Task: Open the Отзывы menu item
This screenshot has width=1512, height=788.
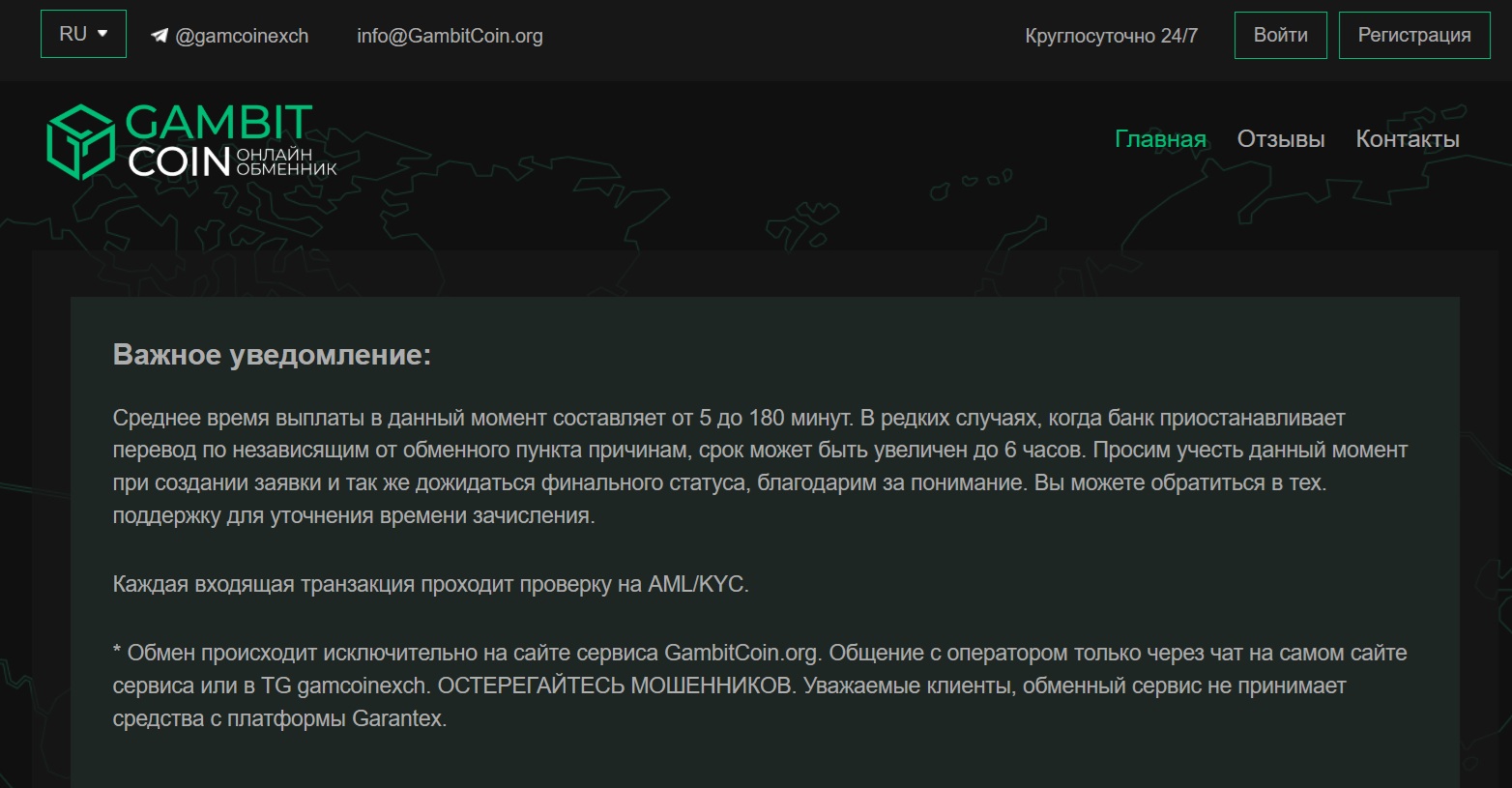Action: pos(1281,139)
